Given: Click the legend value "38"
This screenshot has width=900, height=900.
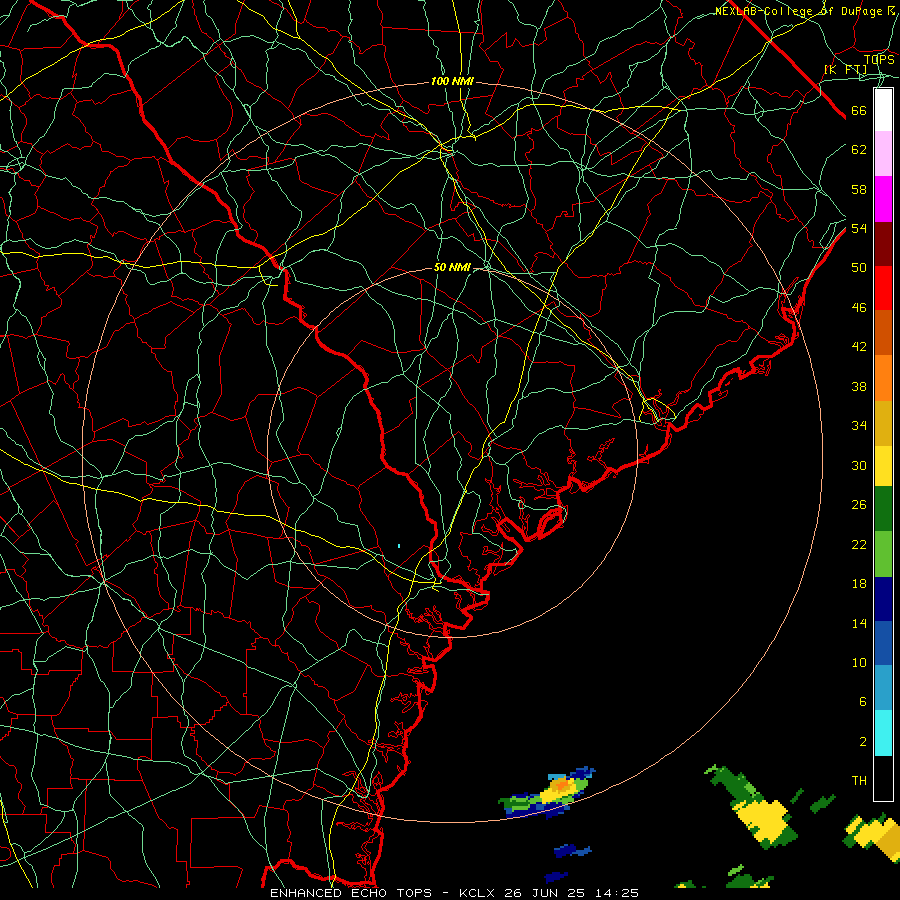Looking at the screenshot, I should 859,387.
